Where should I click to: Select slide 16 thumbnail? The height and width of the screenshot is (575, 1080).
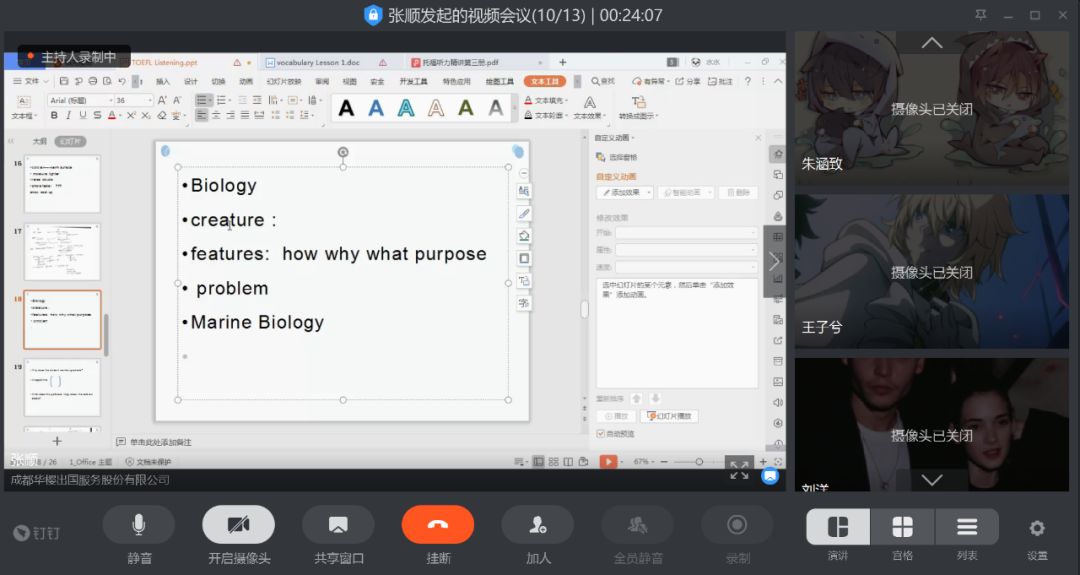click(62, 184)
